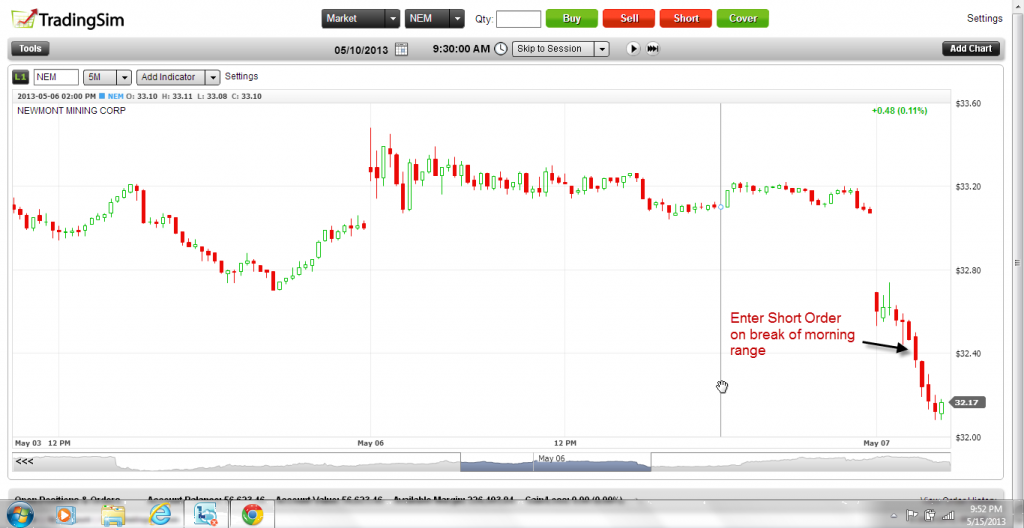Image resolution: width=1024 pixels, height=528 pixels.
Task: Click the $32.00 price axis label
Action: pyautogui.click(x=968, y=437)
